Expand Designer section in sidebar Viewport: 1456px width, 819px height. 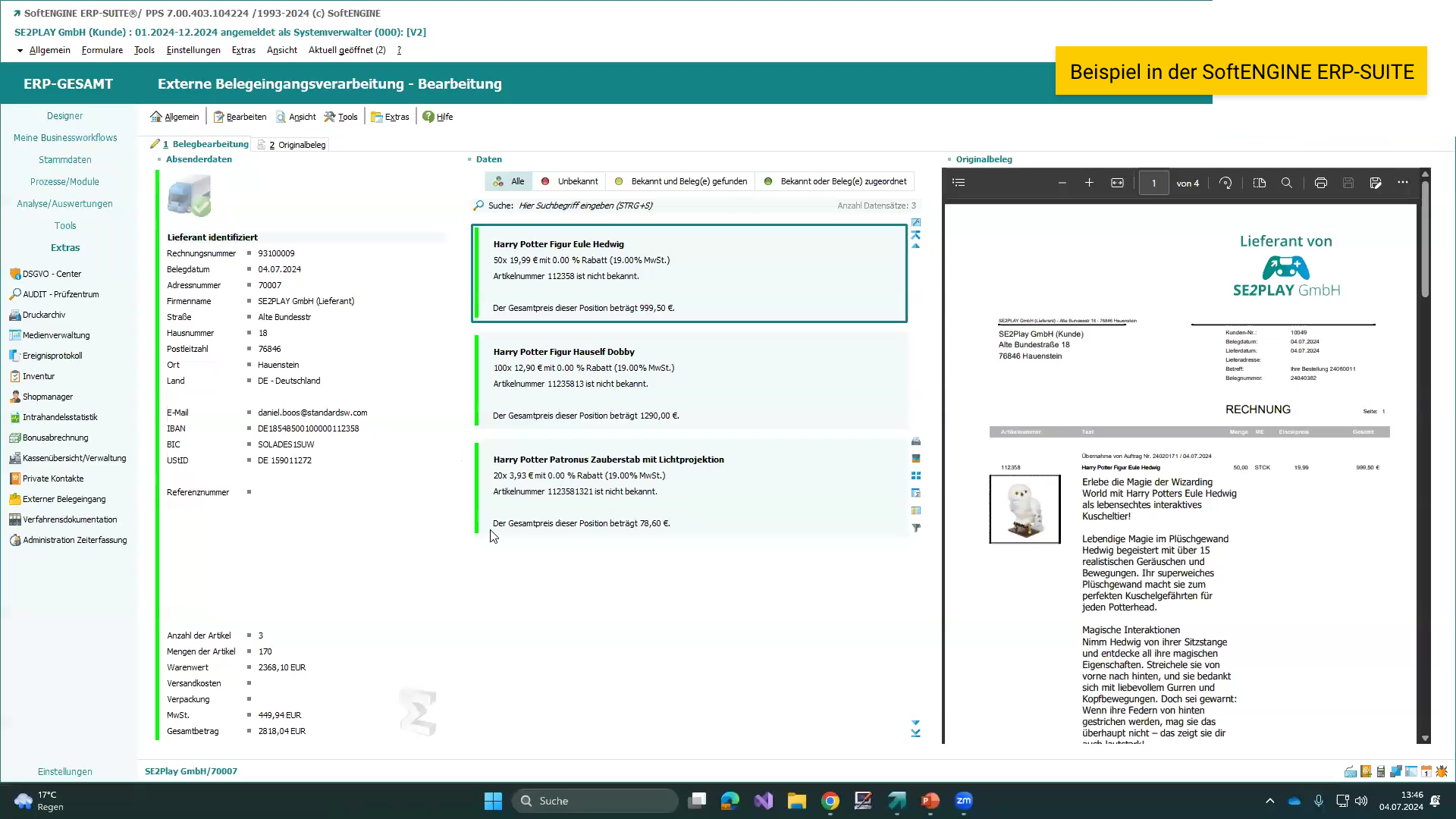tap(64, 116)
